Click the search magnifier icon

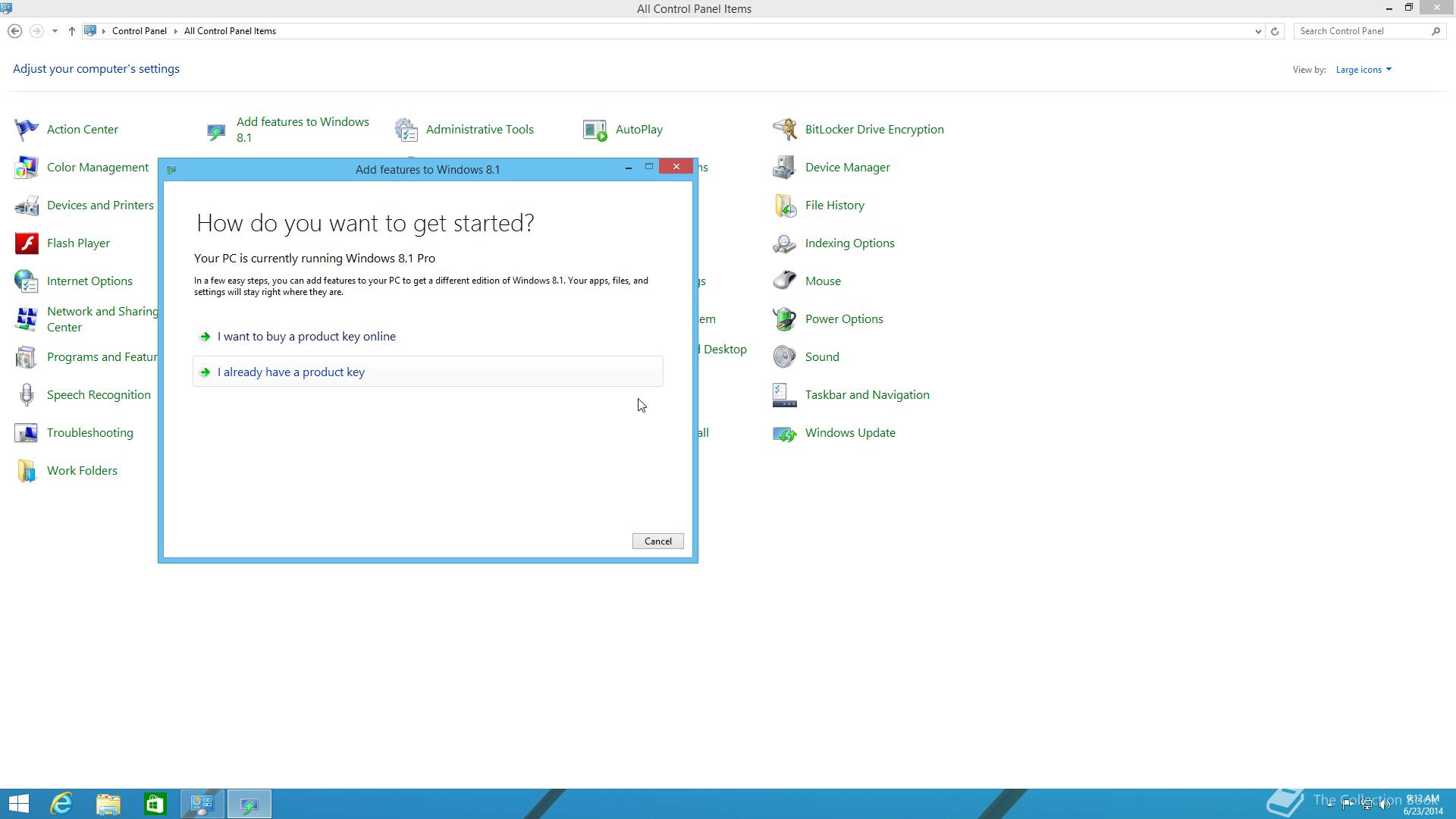(1436, 31)
